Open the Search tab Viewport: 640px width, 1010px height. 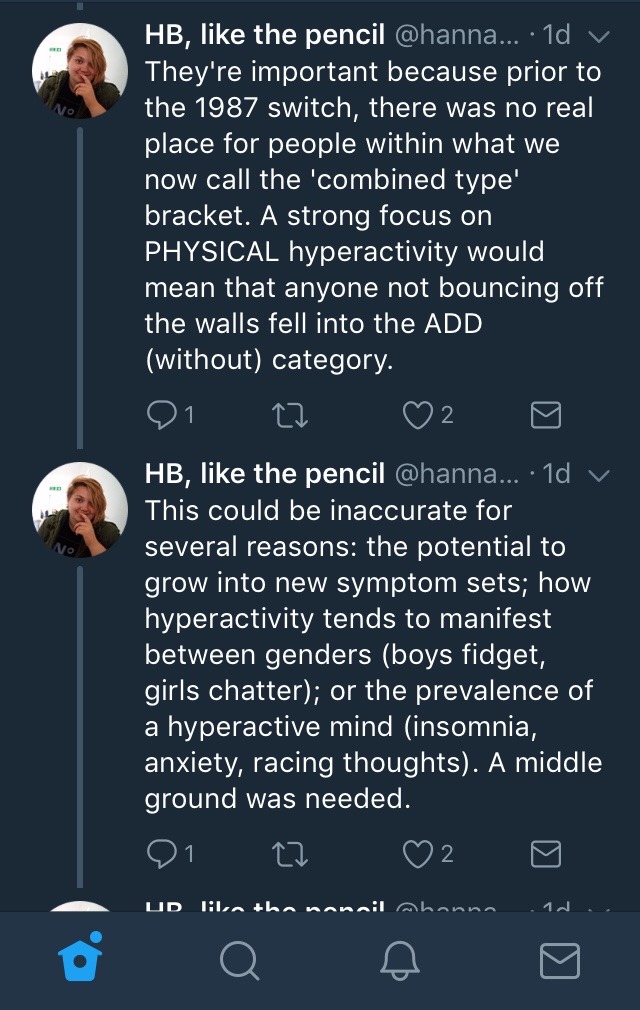[x=238, y=961]
